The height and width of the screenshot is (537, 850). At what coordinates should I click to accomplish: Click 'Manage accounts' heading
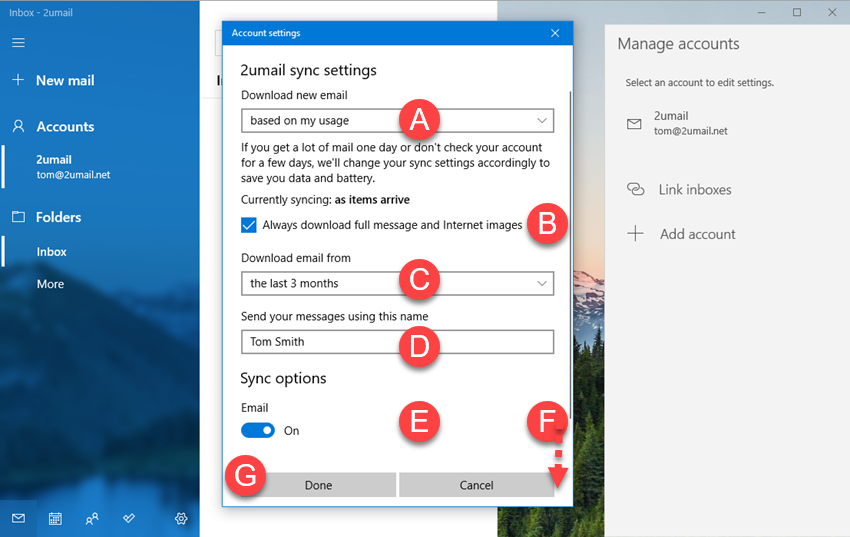(678, 44)
